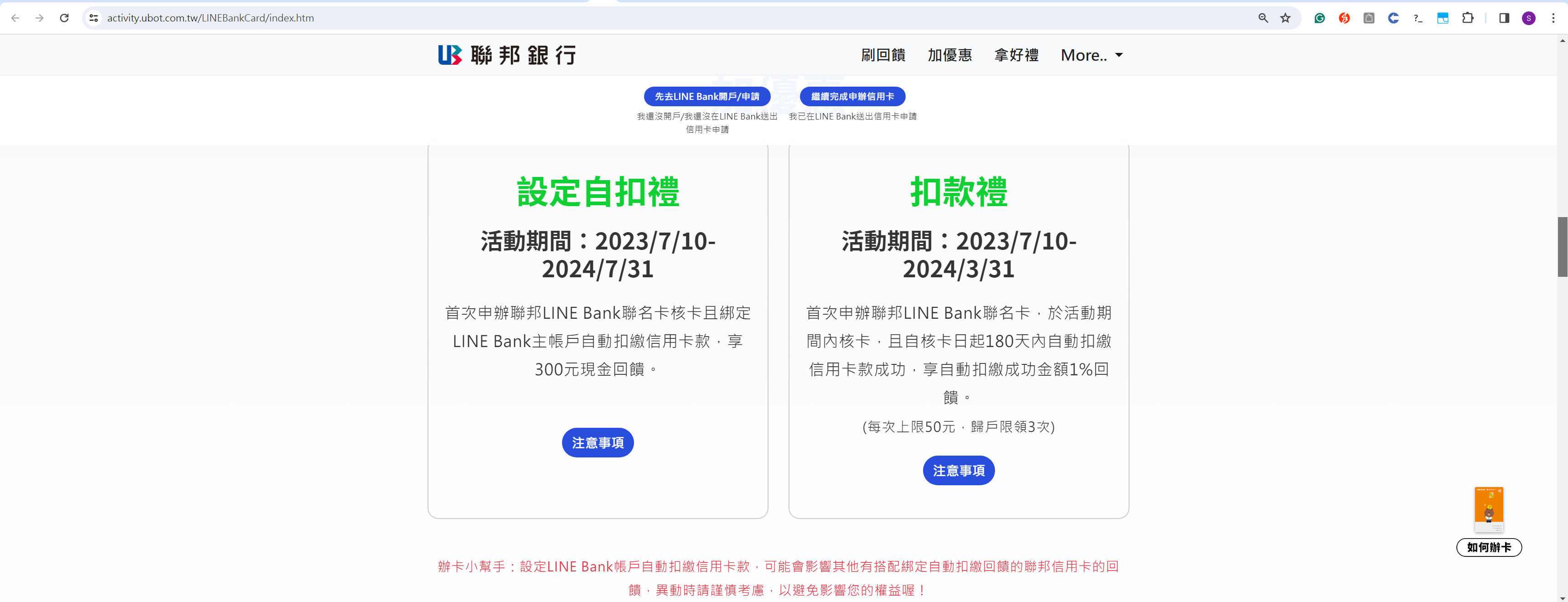This screenshot has width=1568, height=602.
Task: Open the red lightning bolt extension
Action: tap(1344, 18)
